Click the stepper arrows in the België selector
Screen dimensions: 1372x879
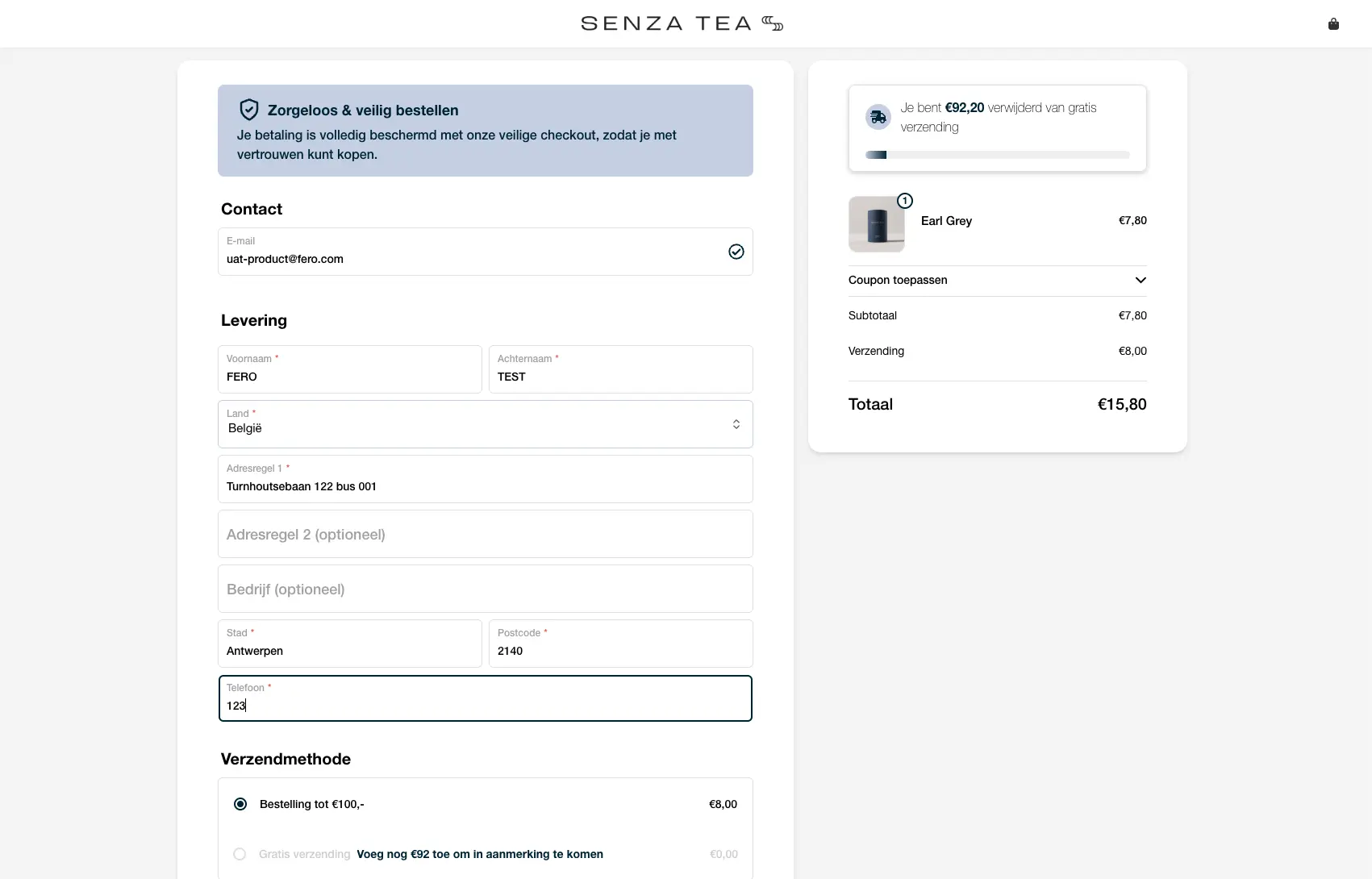pos(735,423)
